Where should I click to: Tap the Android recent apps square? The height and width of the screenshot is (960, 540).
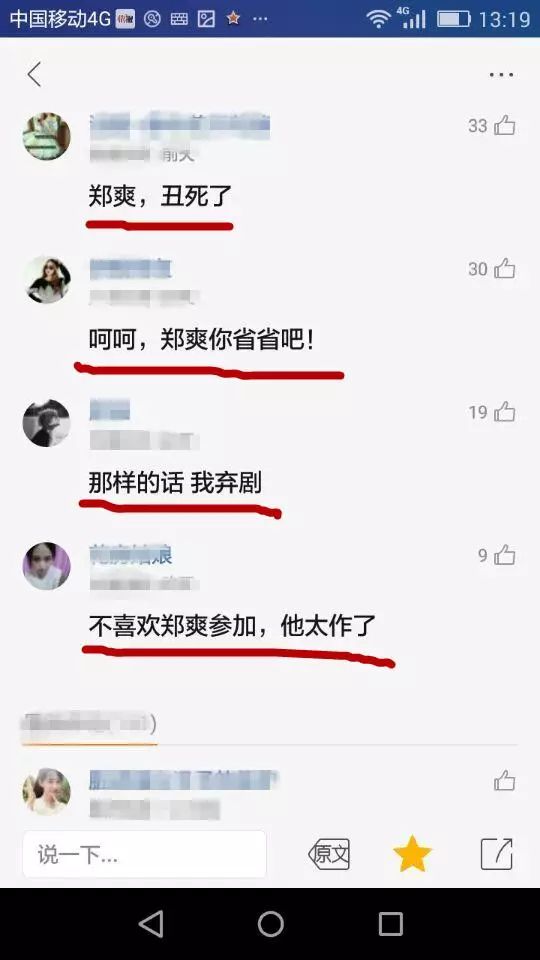point(390,923)
